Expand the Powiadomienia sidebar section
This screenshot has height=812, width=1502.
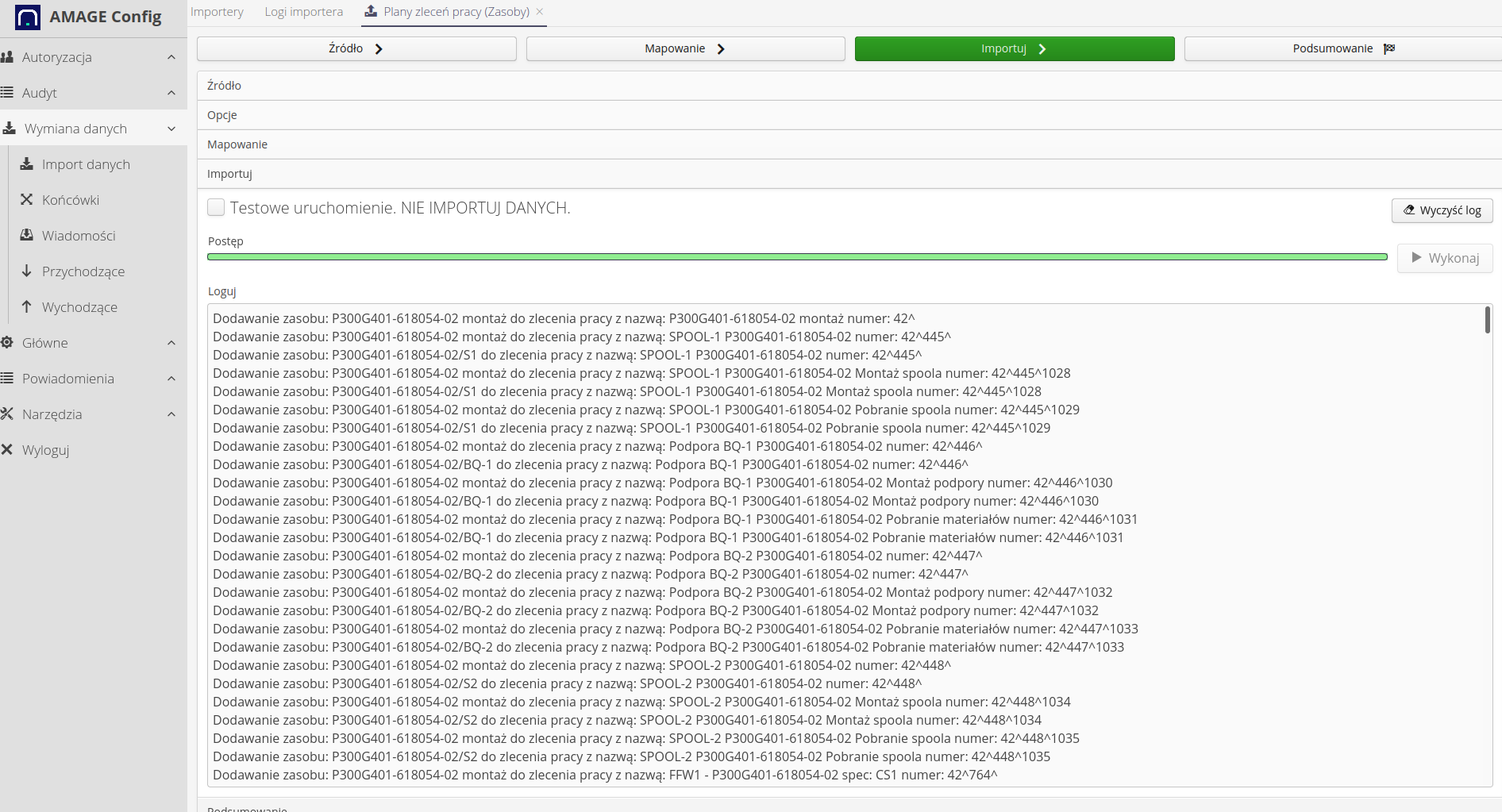coord(171,379)
